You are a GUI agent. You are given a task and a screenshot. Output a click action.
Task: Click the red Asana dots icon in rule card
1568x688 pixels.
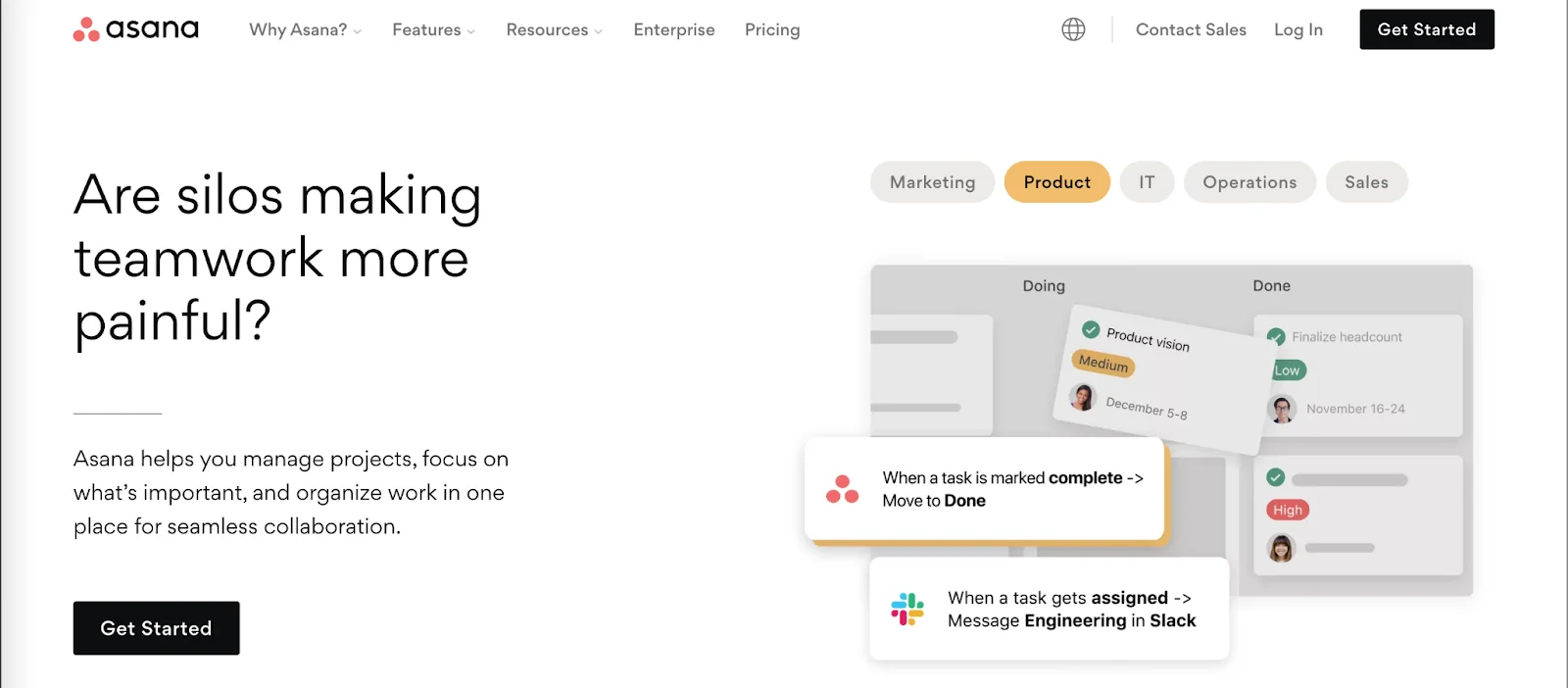pyautogui.click(x=842, y=489)
